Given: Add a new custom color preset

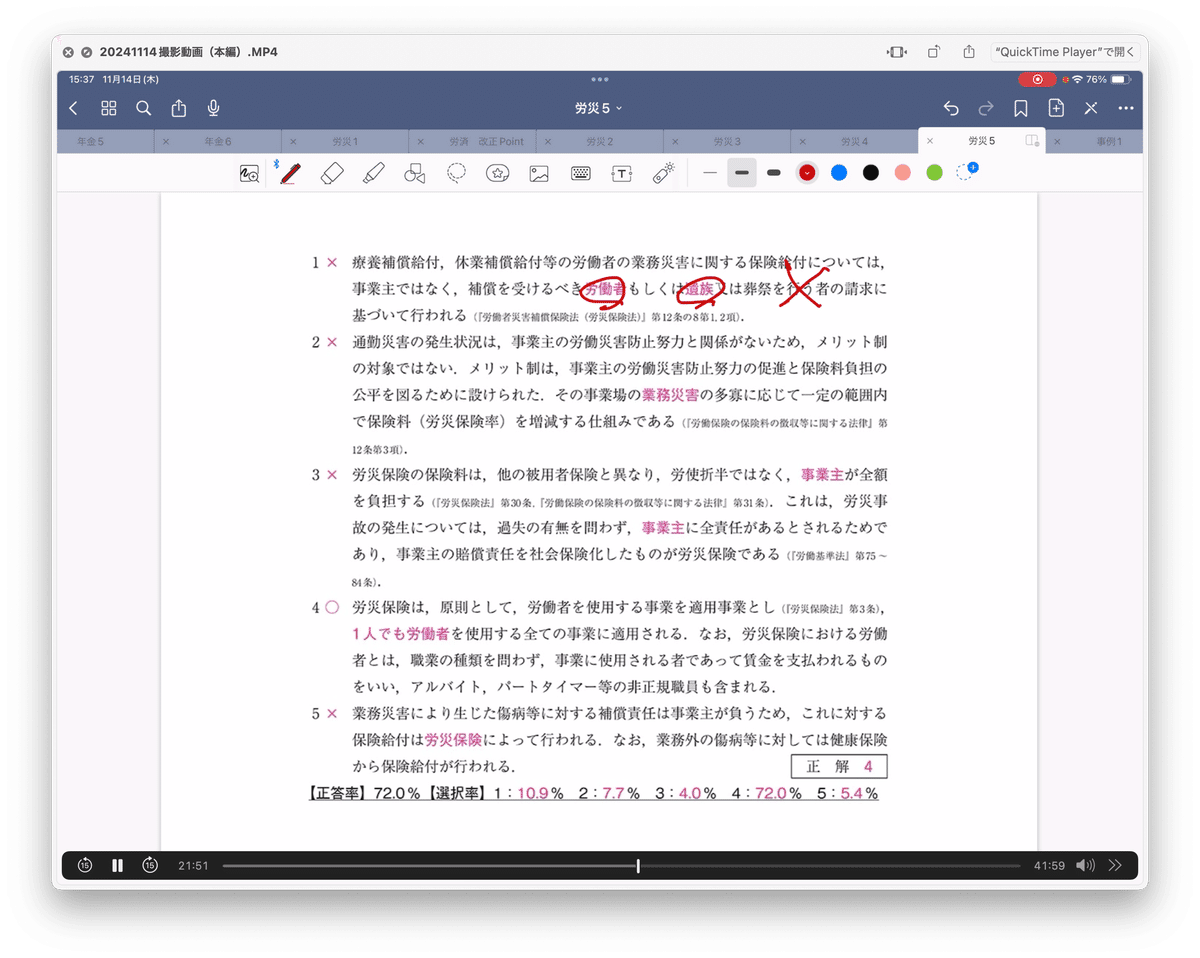Looking at the screenshot, I should [x=966, y=172].
